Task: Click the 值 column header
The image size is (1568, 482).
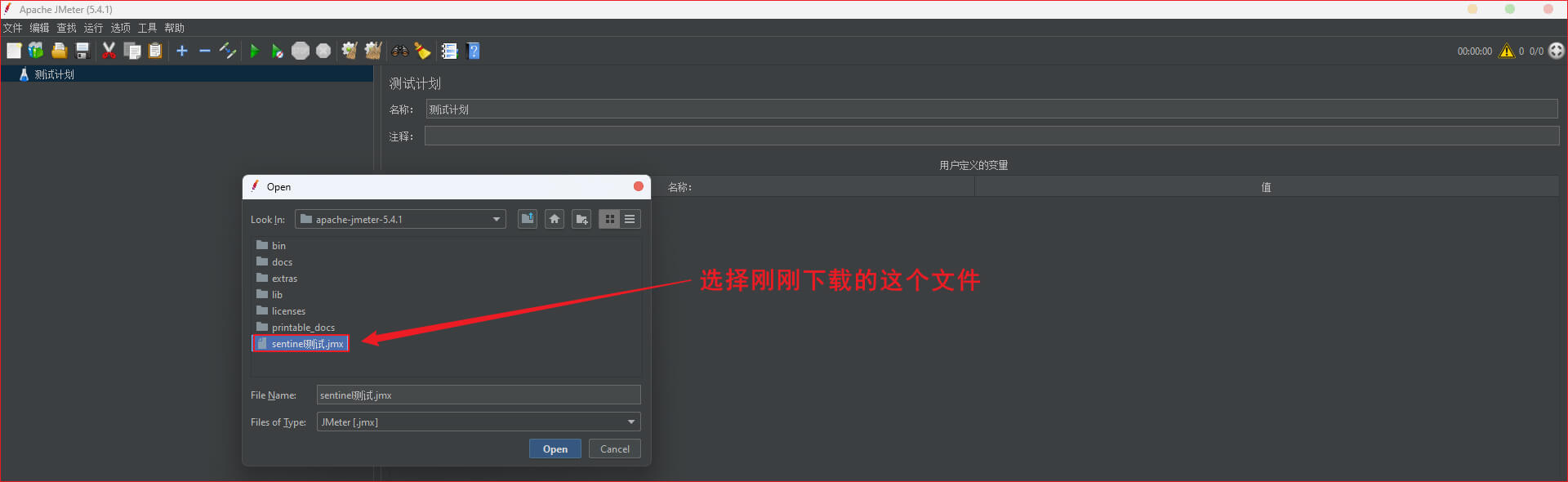Action: coord(1266,187)
